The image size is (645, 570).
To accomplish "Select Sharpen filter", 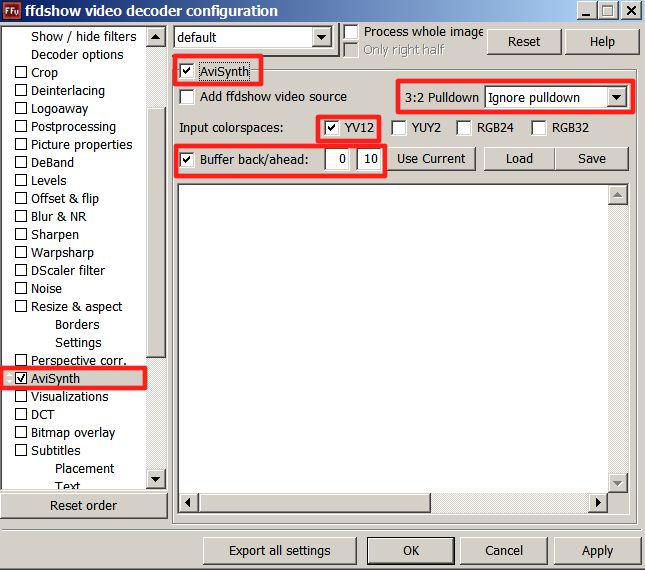I will [55, 234].
